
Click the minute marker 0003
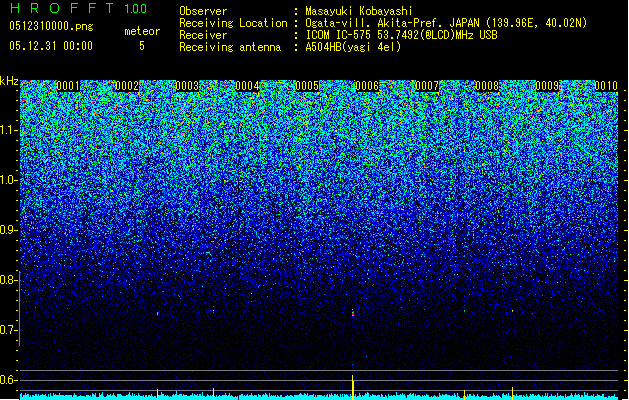187,86
